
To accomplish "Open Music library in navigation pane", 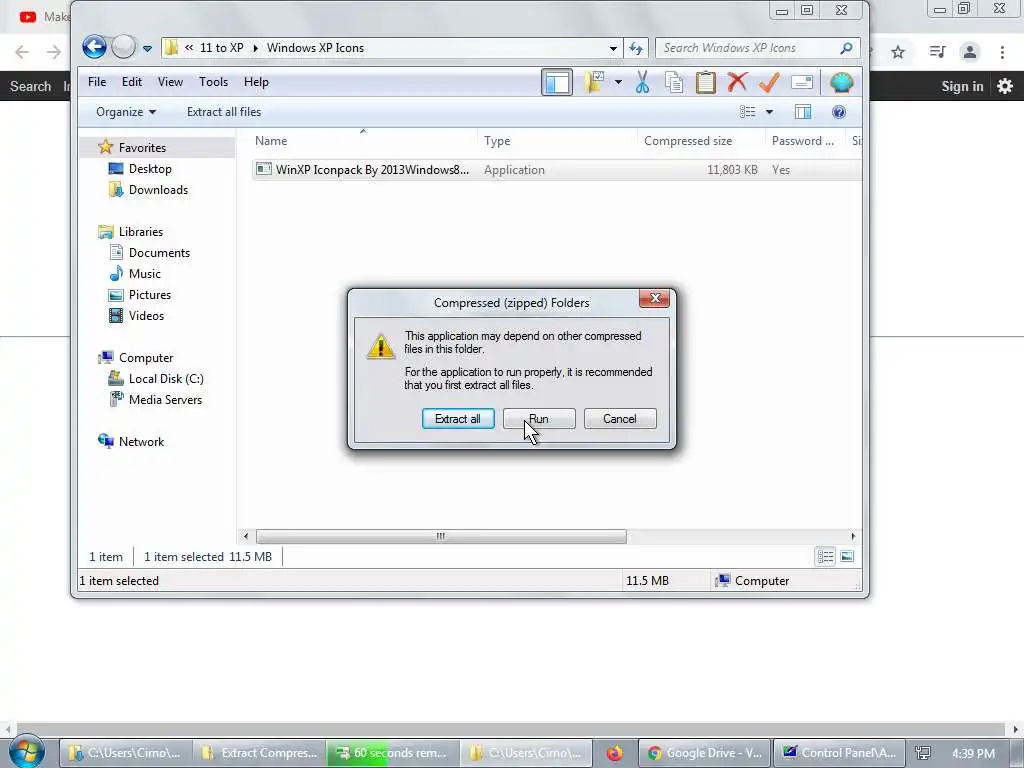I will [x=144, y=274].
